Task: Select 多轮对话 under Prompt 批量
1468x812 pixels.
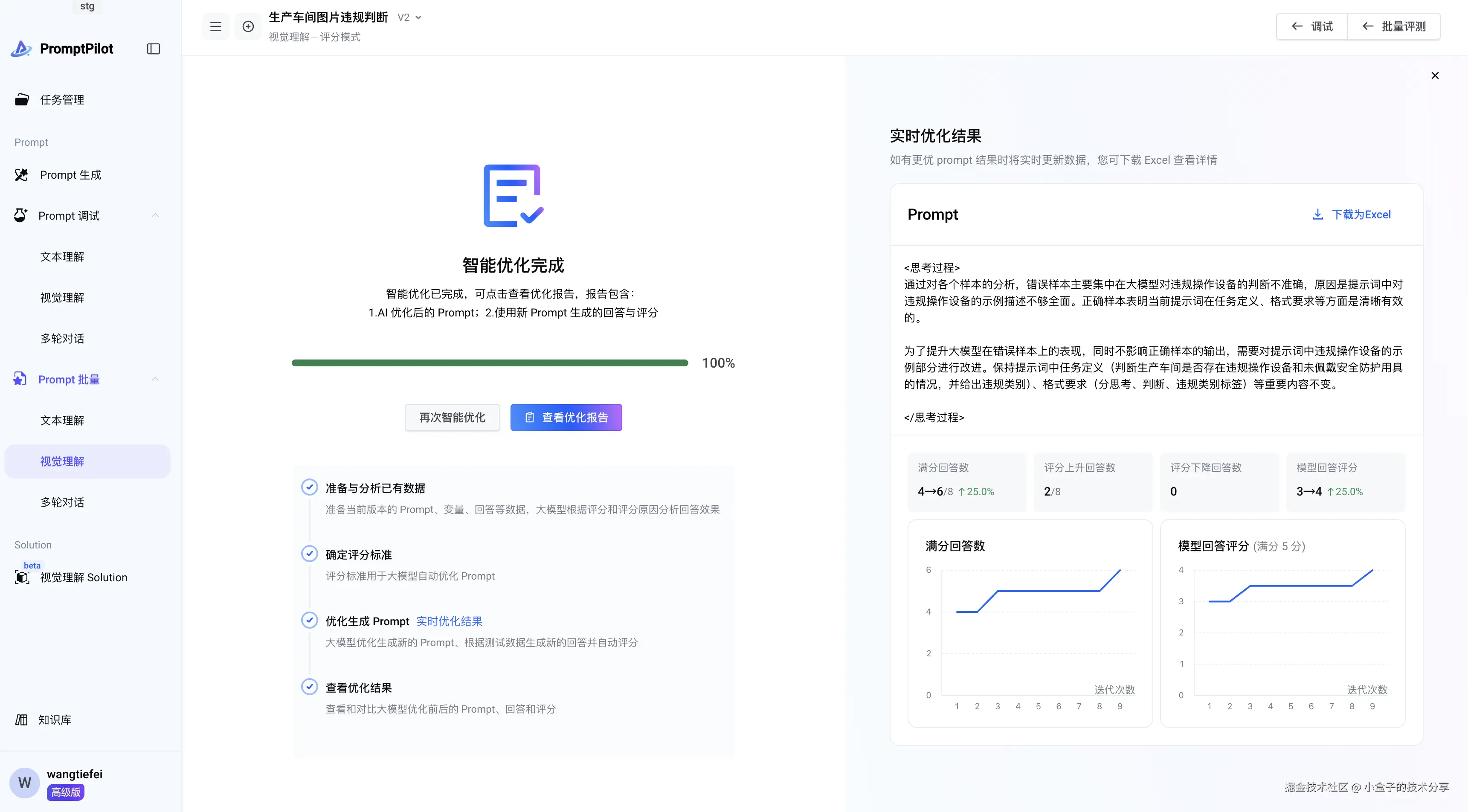Action: coord(62,502)
